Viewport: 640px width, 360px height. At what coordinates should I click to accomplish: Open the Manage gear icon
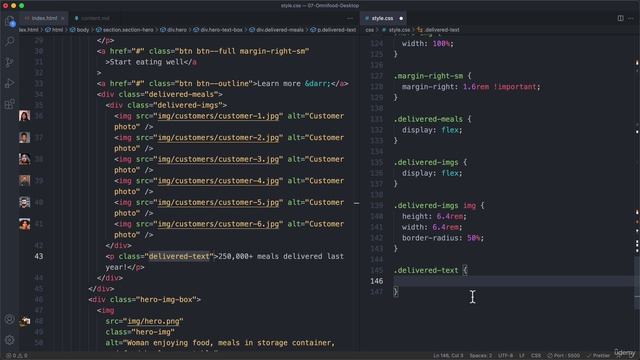(10, 340)
